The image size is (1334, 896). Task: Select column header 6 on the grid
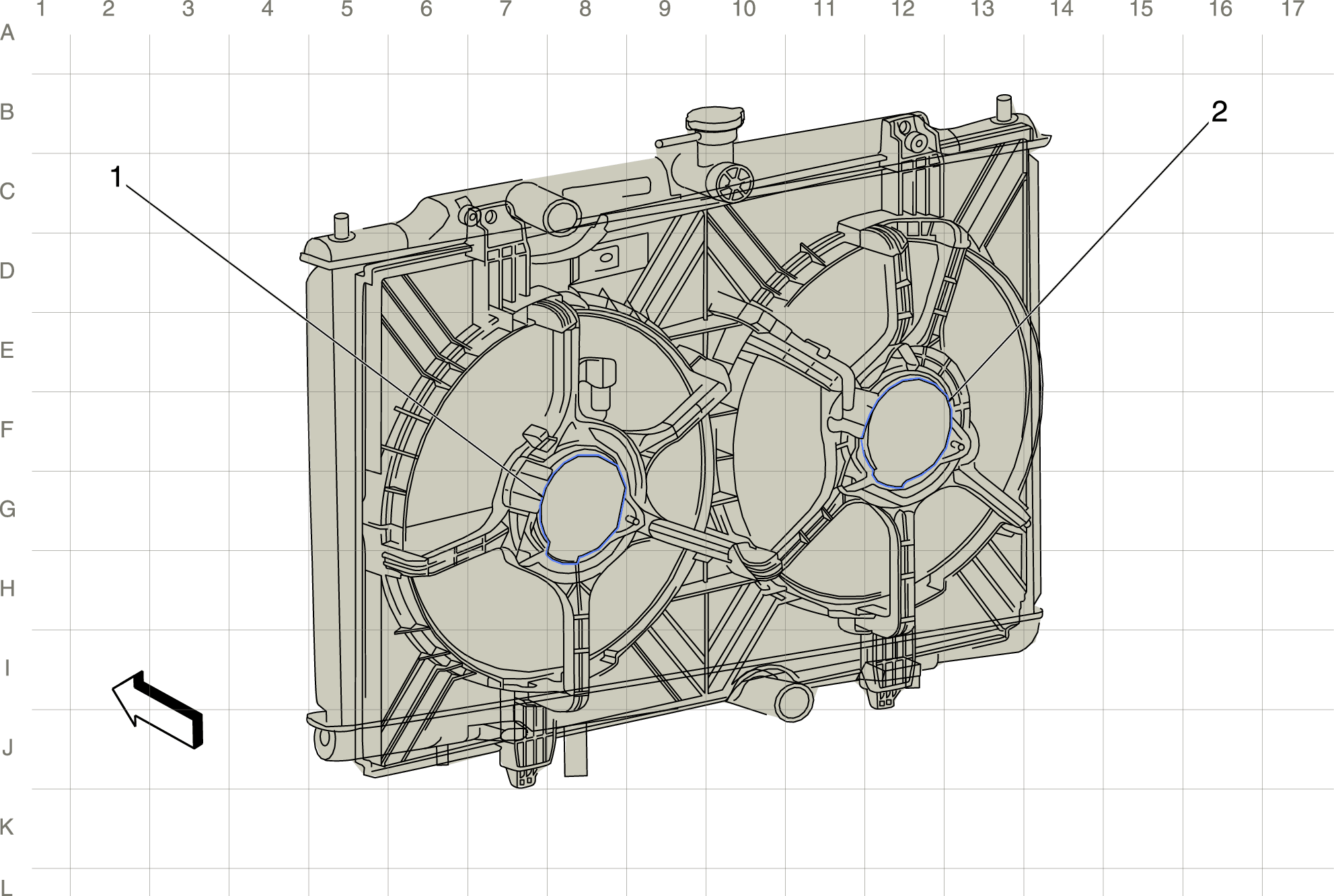(x=426, y=9)
